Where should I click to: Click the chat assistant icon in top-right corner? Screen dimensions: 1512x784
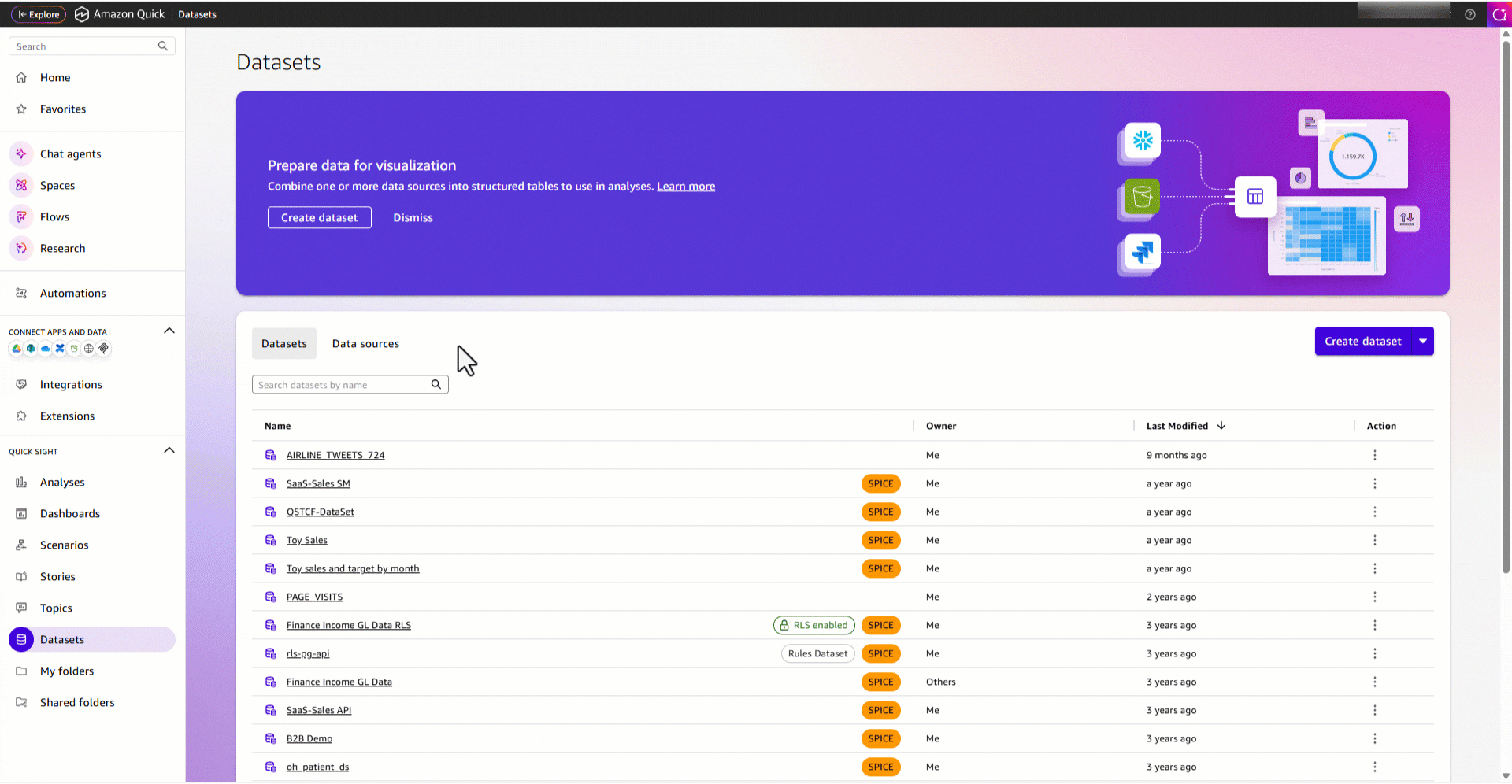tap(1499, 14)
